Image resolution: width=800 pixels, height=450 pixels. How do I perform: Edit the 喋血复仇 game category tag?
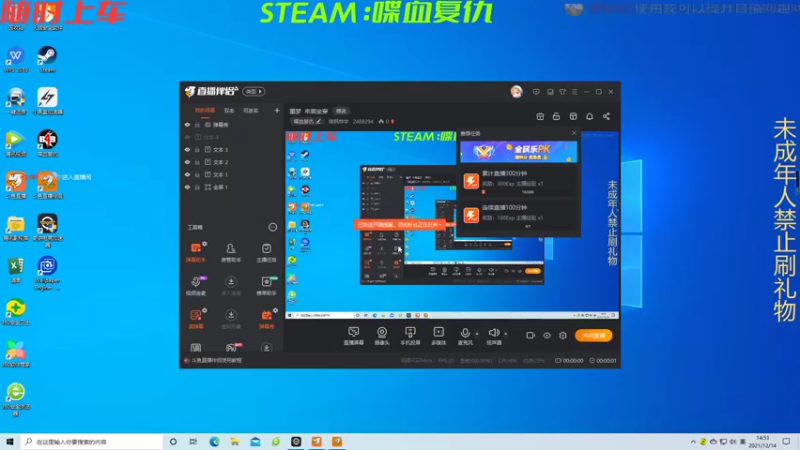[307, 121]
